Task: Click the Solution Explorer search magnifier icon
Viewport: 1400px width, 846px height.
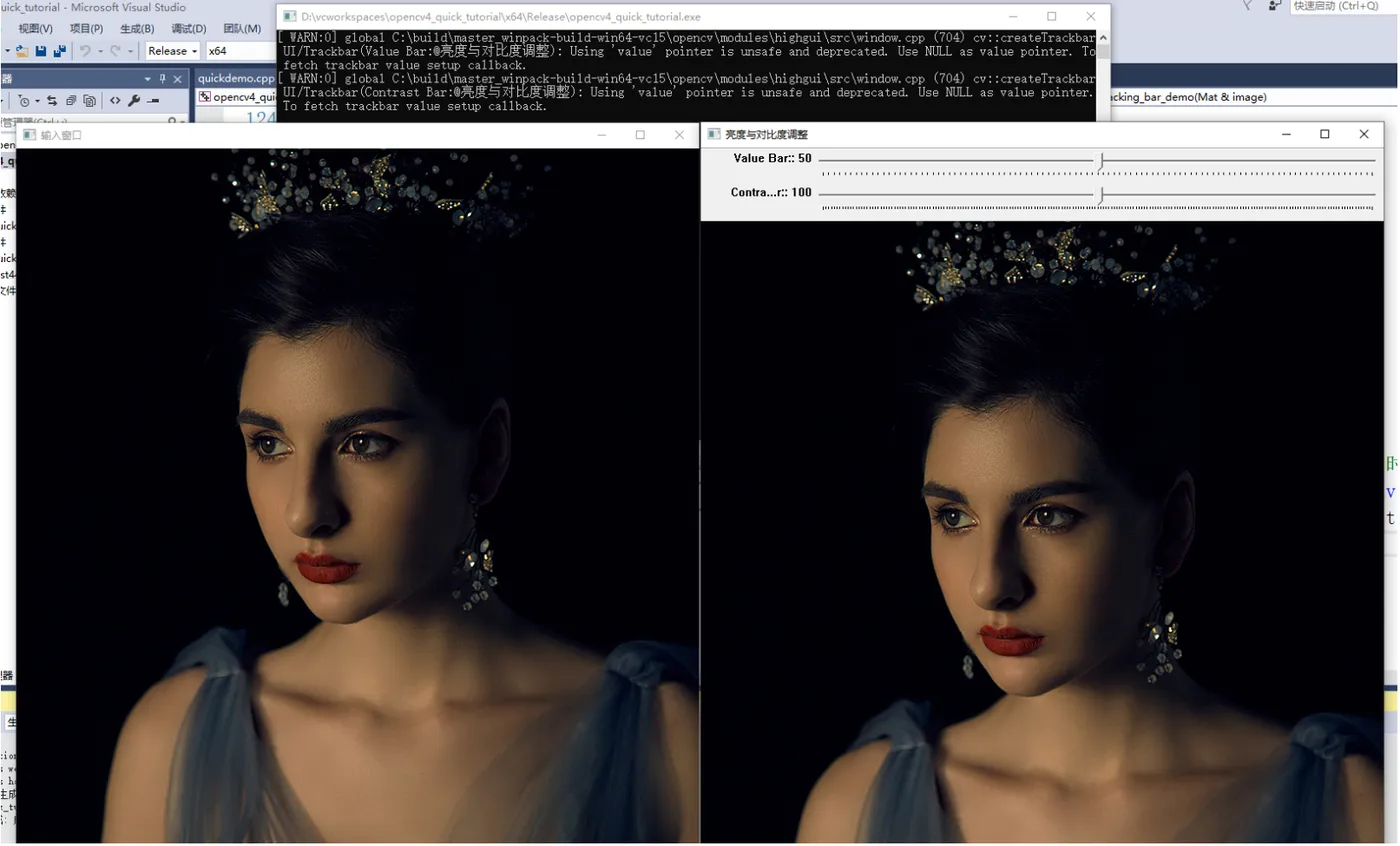Action: [x=172, y=121]
